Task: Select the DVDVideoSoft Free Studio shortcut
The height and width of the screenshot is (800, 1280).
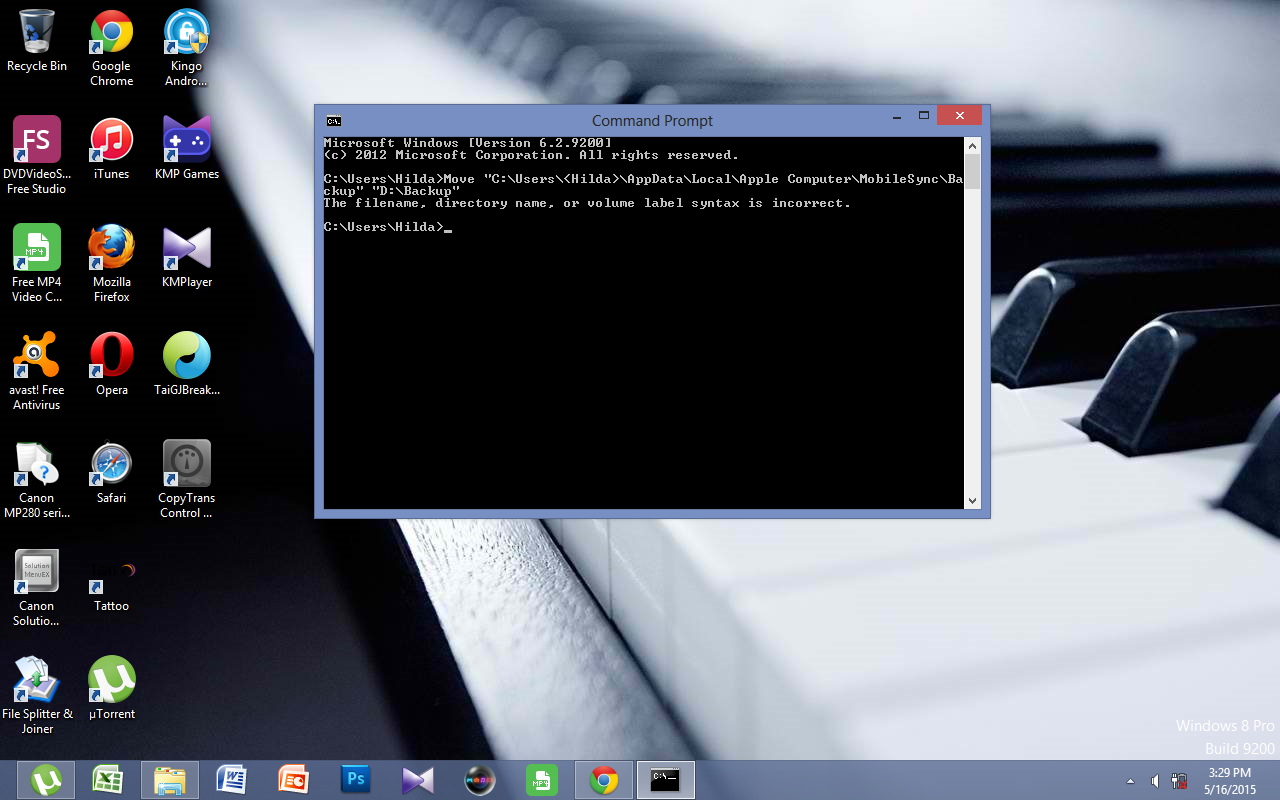Action: coord(37,156)
